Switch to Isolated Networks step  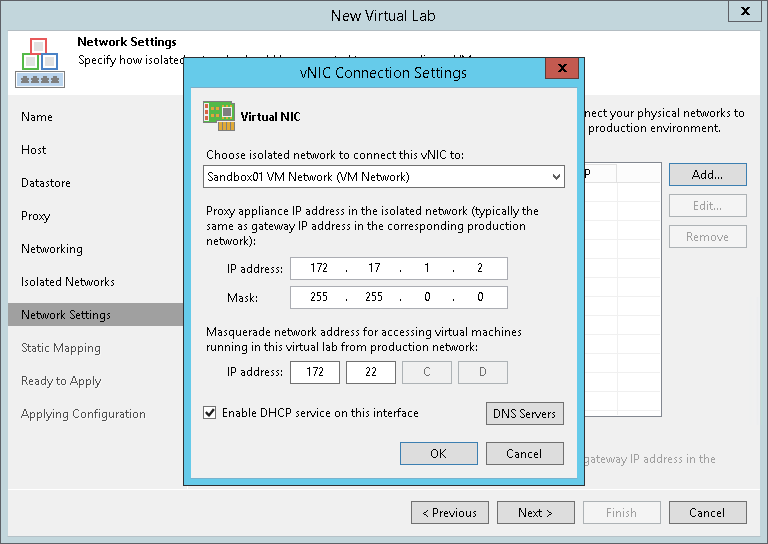68,282
